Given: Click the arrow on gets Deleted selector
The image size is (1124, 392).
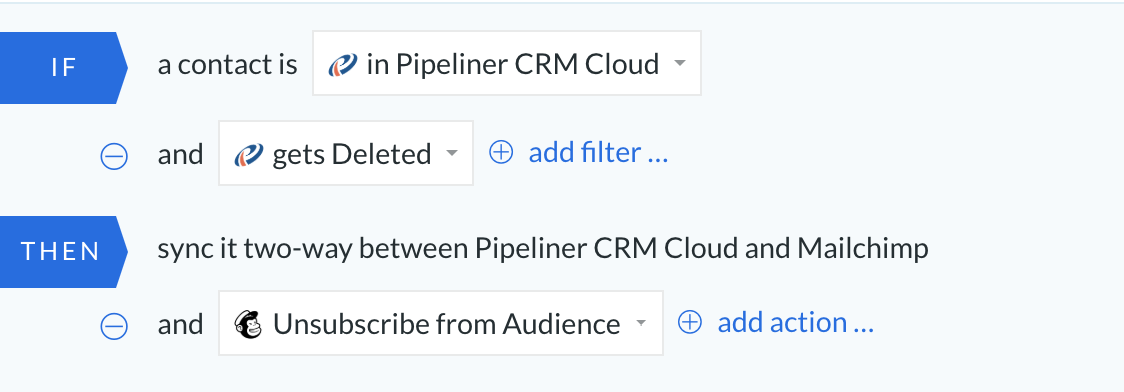Looking at the screenshot, I should 452,153.
